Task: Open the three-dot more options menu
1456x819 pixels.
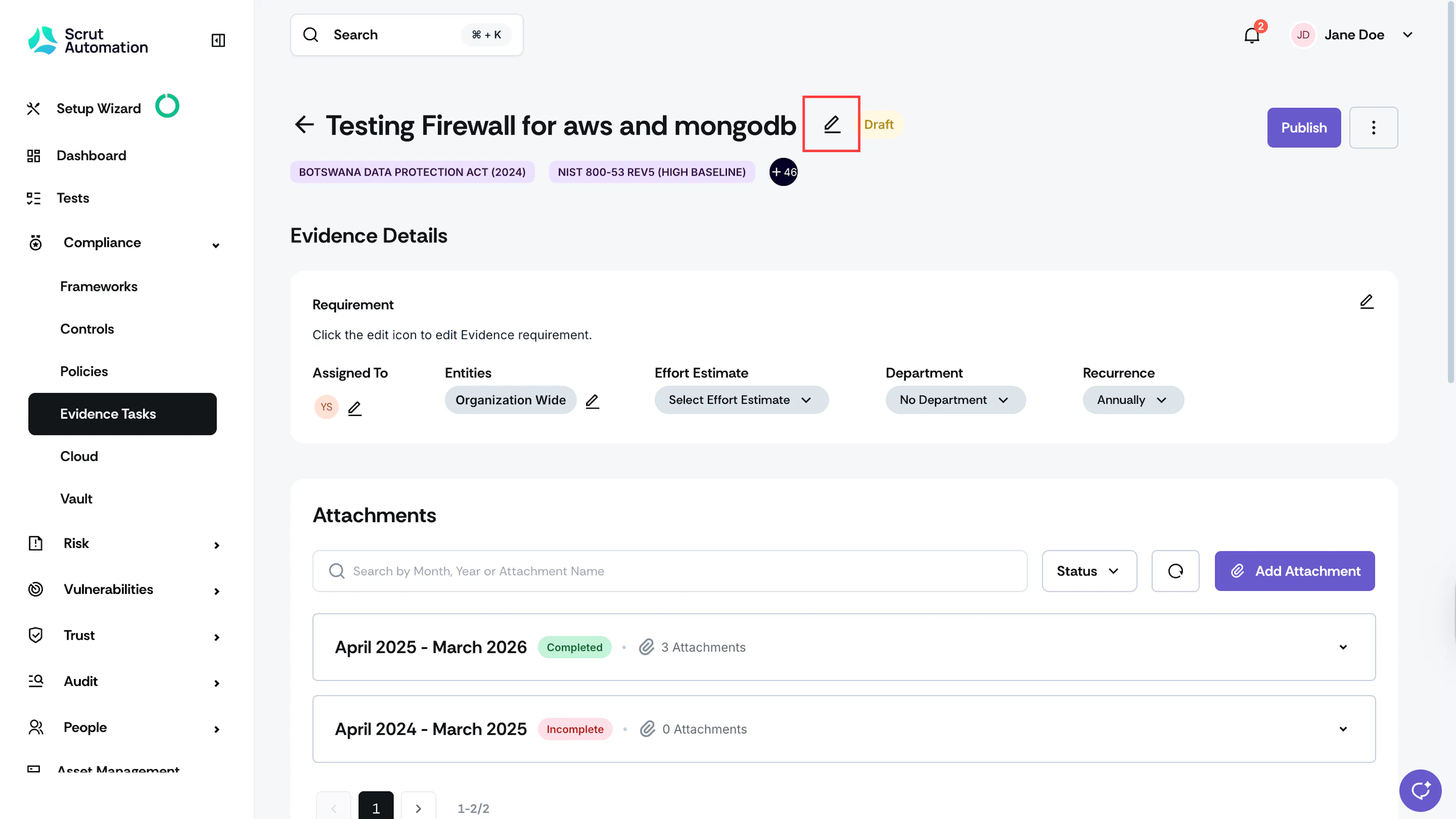Action: (1373, 128)
